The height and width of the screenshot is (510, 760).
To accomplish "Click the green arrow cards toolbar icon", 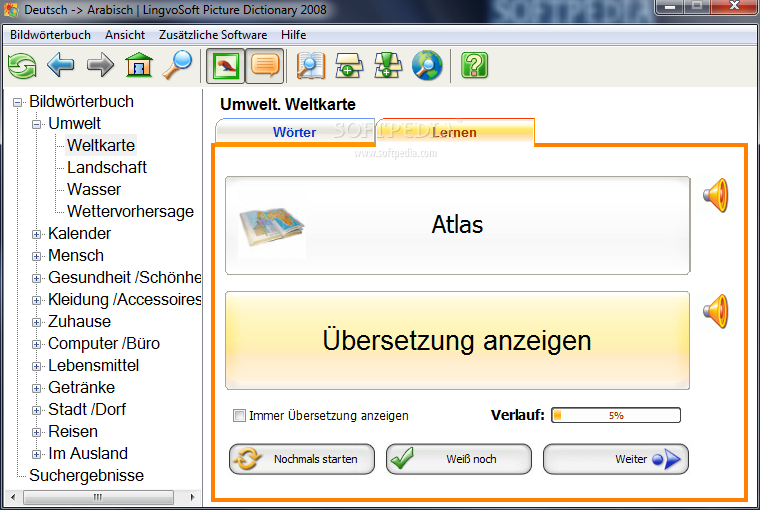I will coord(388,65).
